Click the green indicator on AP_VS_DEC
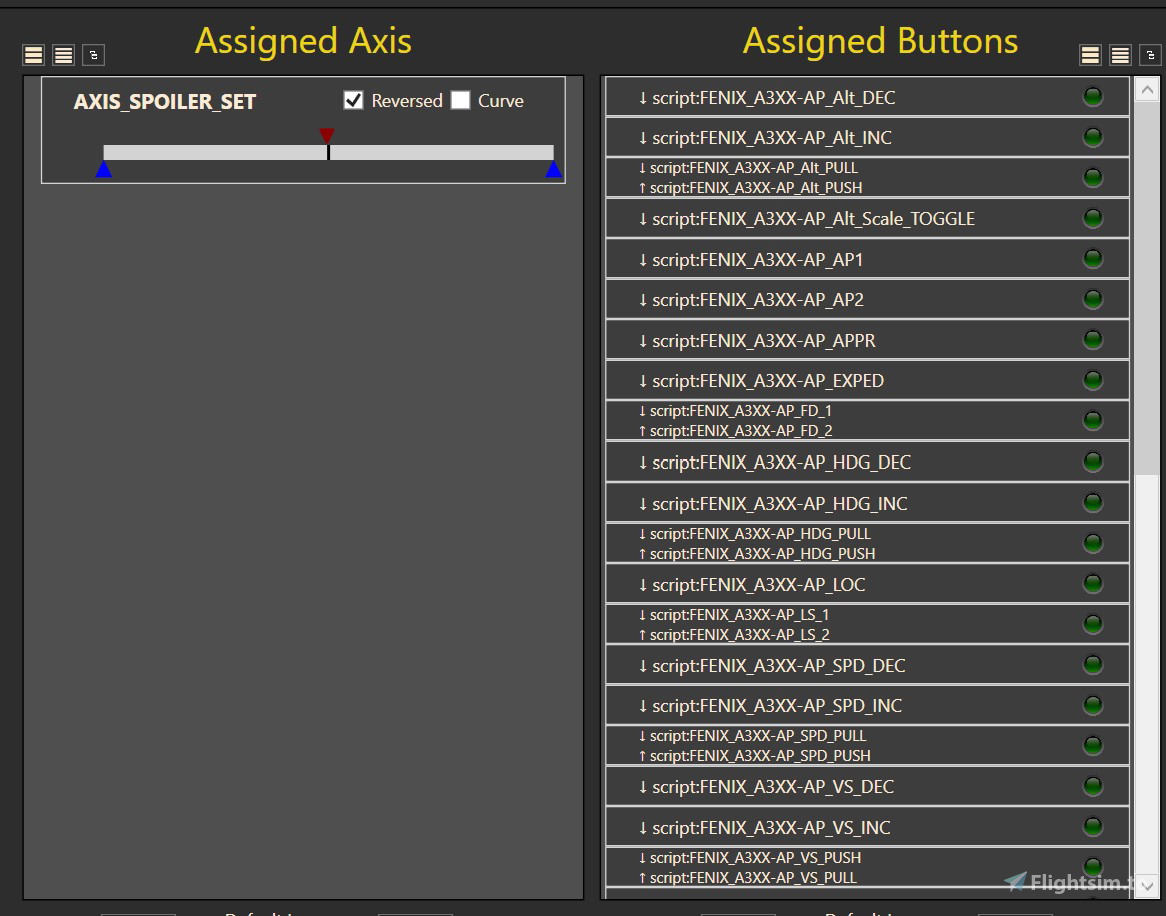The width and height of the screenshot is (1166, 916). [x=1093, y=786]
